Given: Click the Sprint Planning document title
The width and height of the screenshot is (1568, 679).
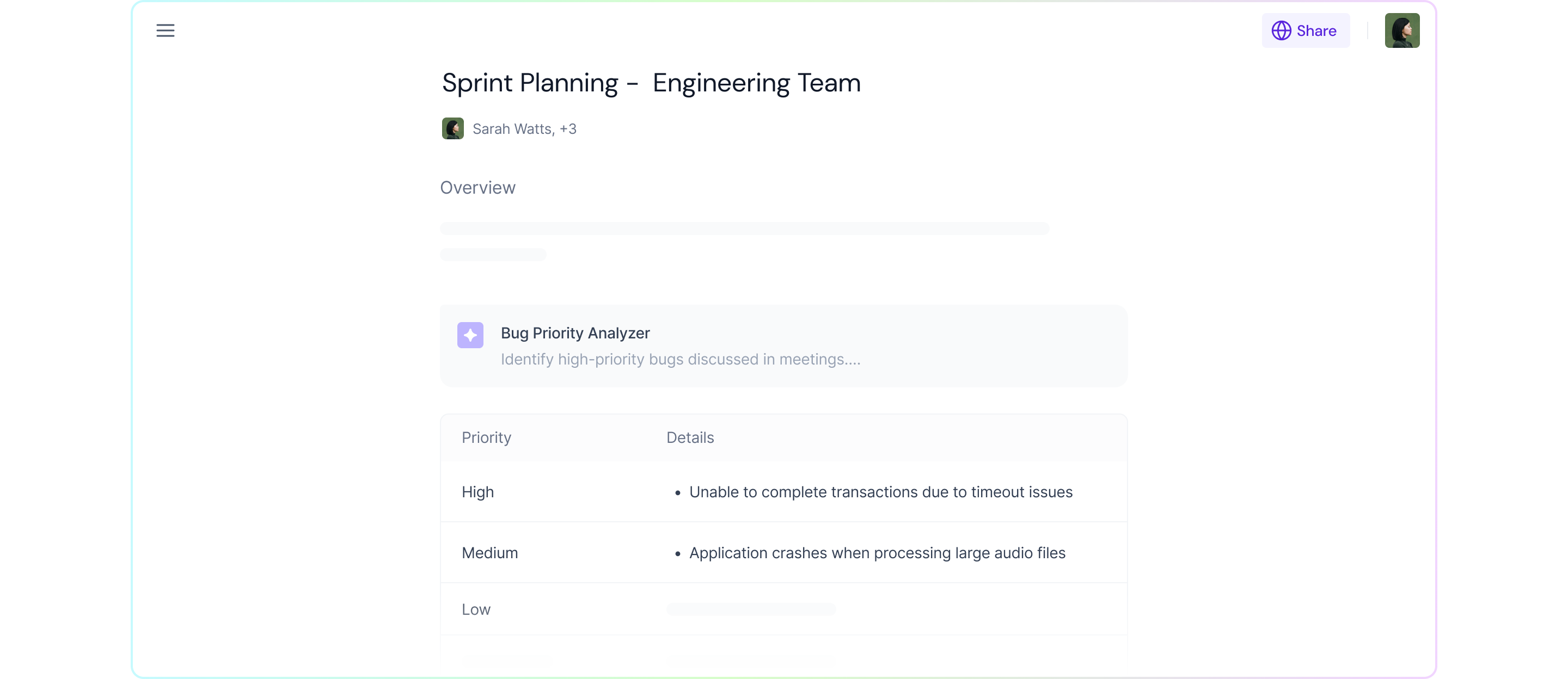Looking at the screenshot, I should point(651,83).
